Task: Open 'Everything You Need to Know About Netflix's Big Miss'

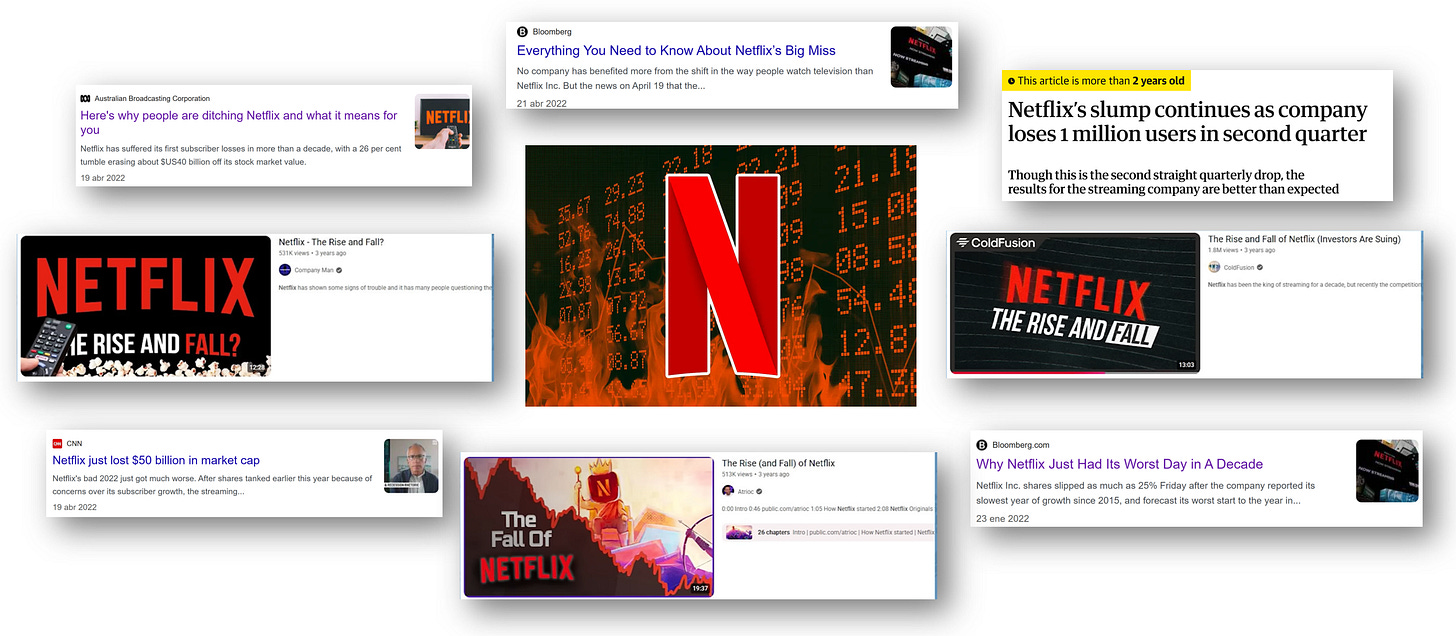Action: 676,50
